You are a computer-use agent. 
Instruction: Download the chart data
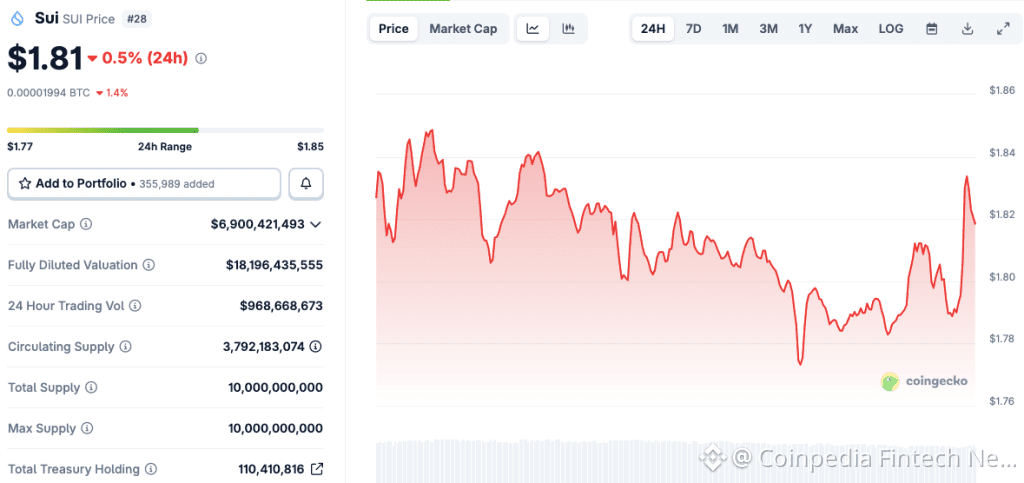pos(967,29)
